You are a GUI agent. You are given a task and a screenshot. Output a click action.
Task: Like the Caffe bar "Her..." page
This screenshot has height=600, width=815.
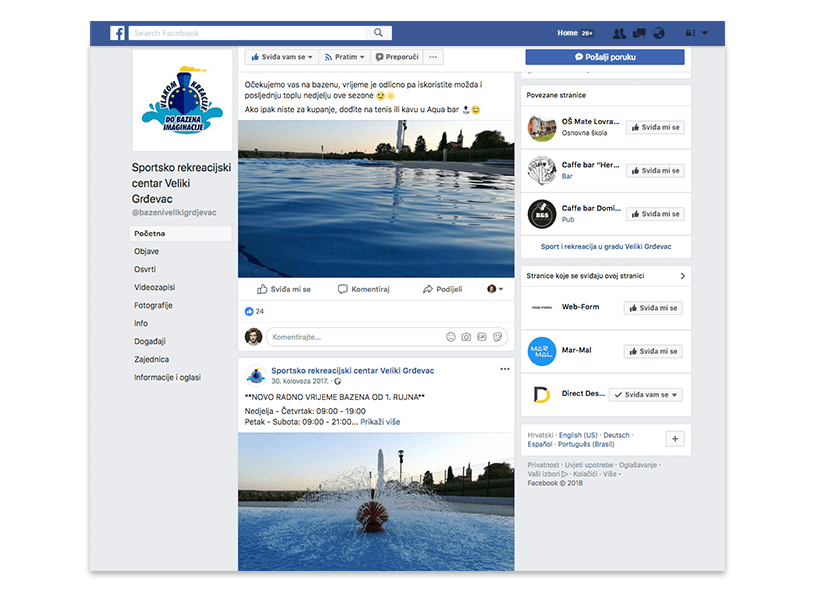click(655, 171)
